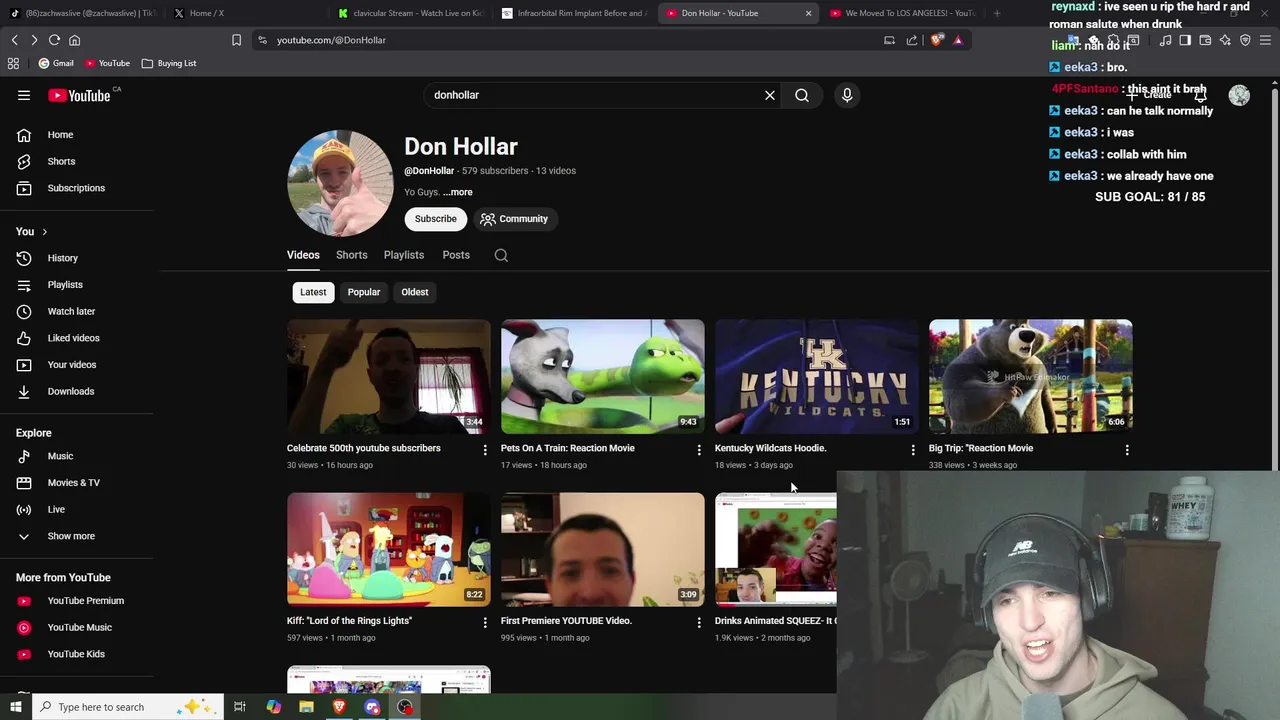This screenshot has height=720, width=1280.
Task: Switch to the Home / X browser tab
Action: (245, 13)
